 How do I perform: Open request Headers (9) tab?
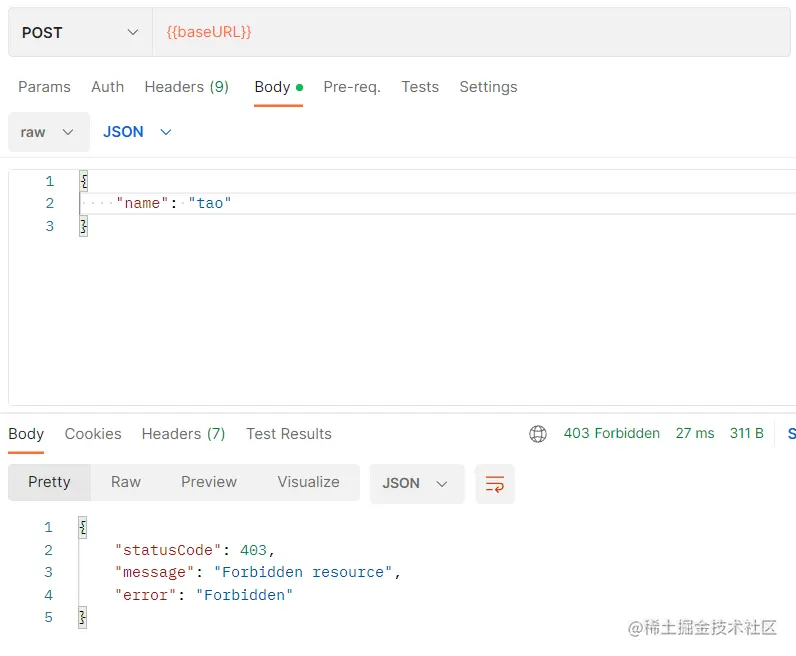(187, 87)
